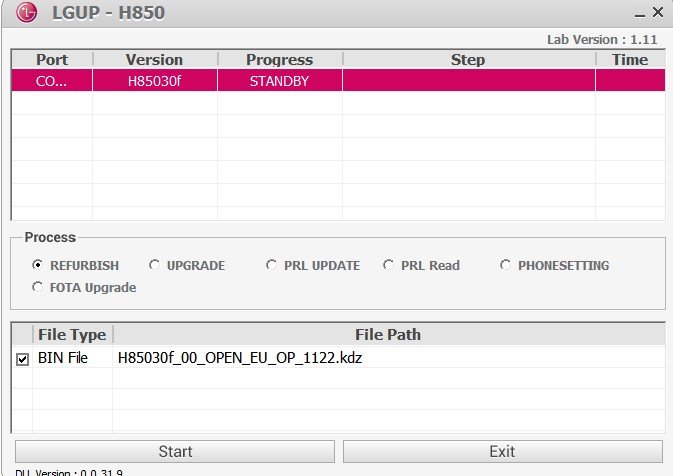Screen dimensions: 673x476
Task: Click the File Type column header
Action: [72, 334]
